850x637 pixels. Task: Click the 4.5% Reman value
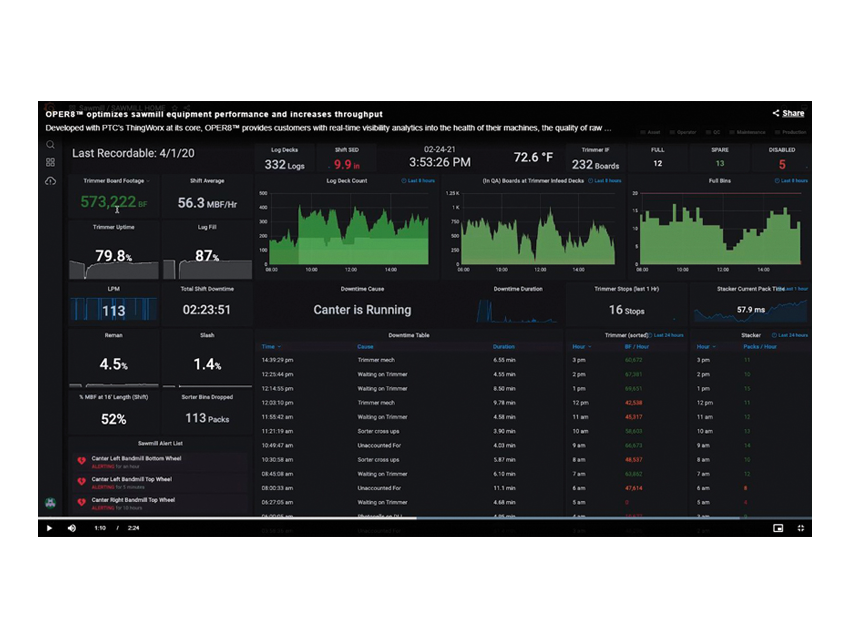click(x=114, y=364)
